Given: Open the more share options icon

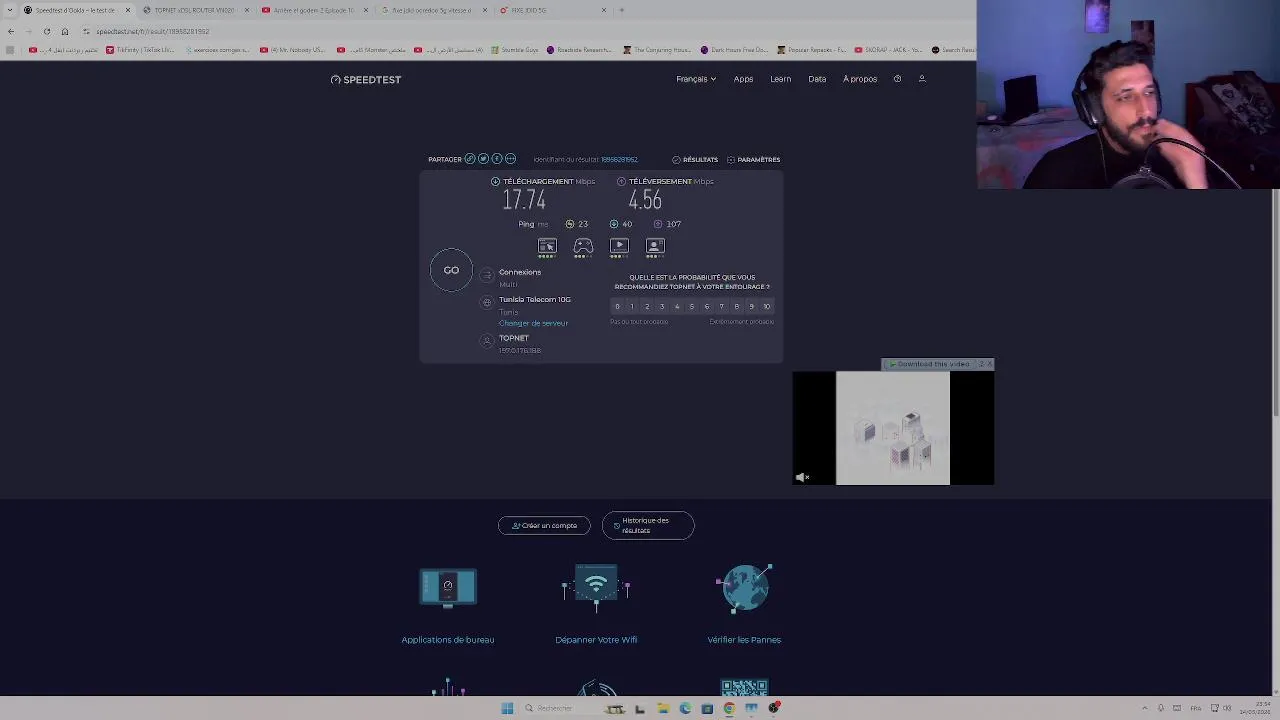Looking at the screenshot, I should click(x=510, y=159).
